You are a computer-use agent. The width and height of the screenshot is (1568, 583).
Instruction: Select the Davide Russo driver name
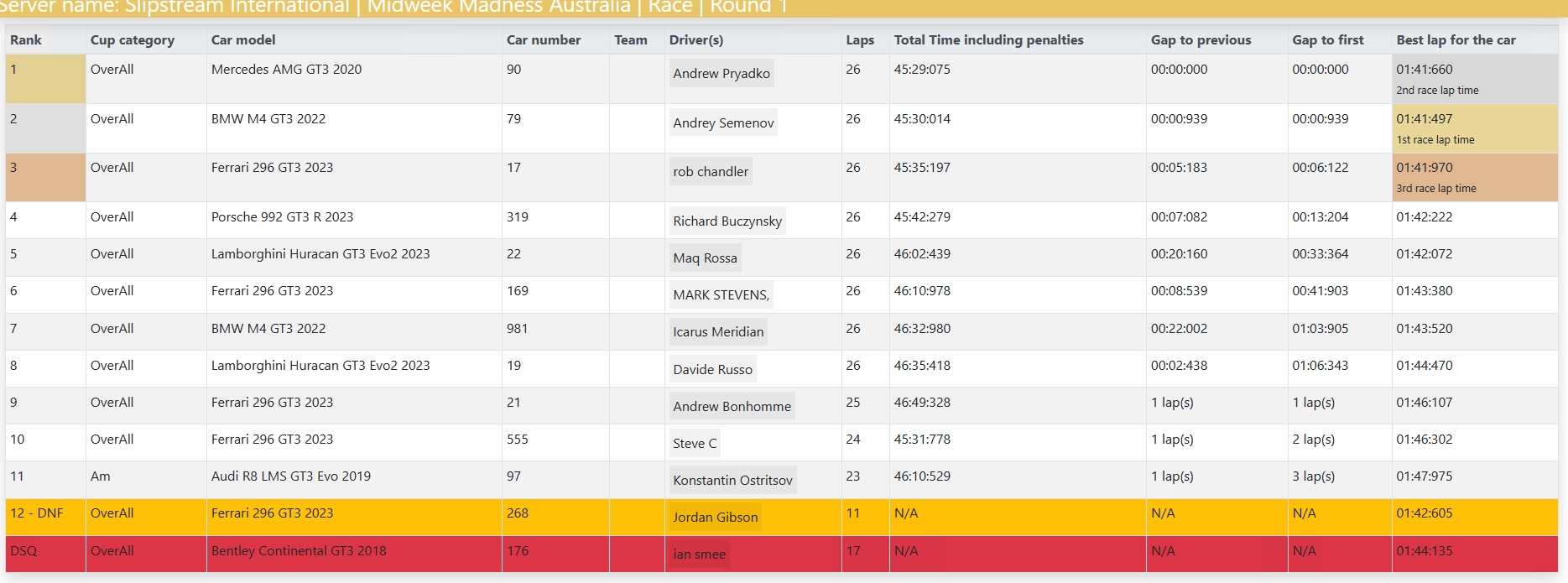(x=712, y=370)
